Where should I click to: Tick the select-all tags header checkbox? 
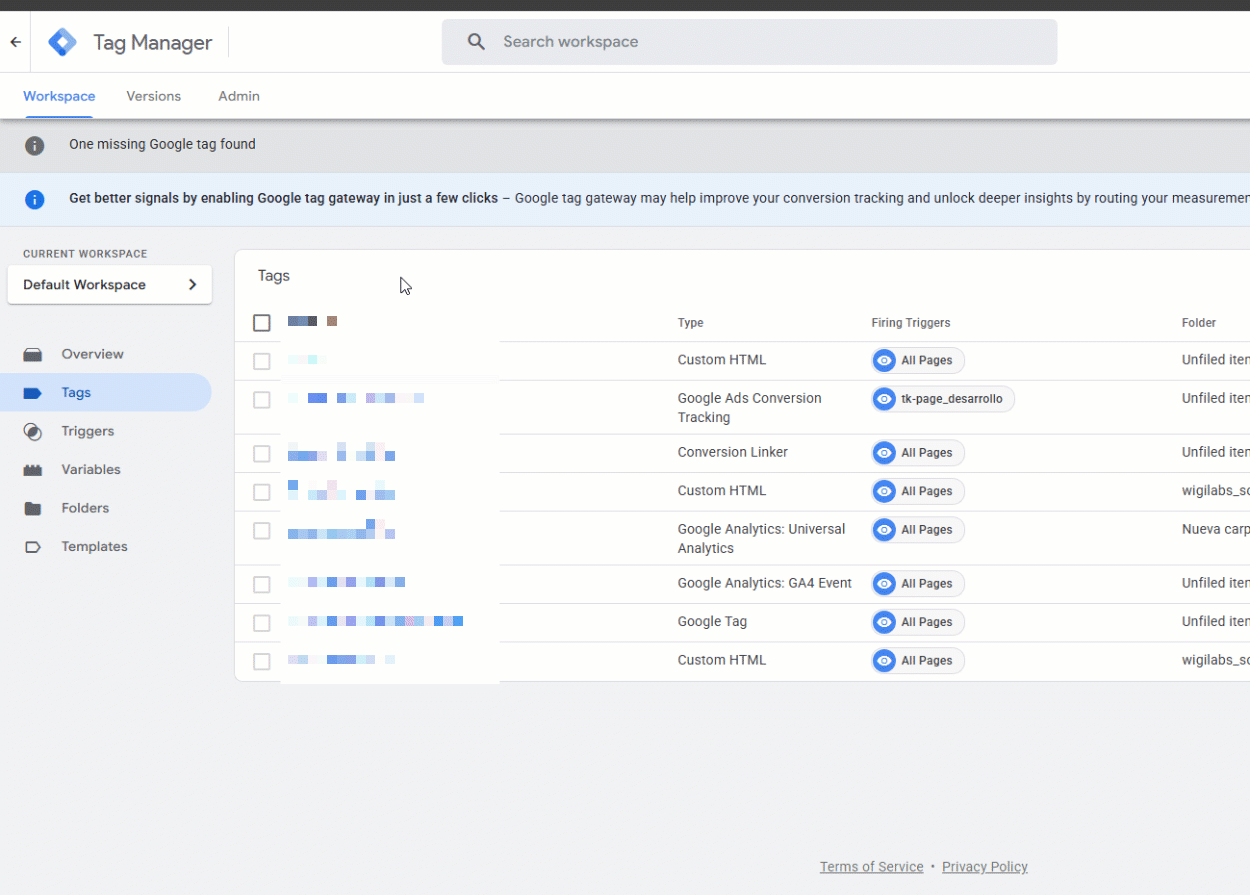[262, 323]
